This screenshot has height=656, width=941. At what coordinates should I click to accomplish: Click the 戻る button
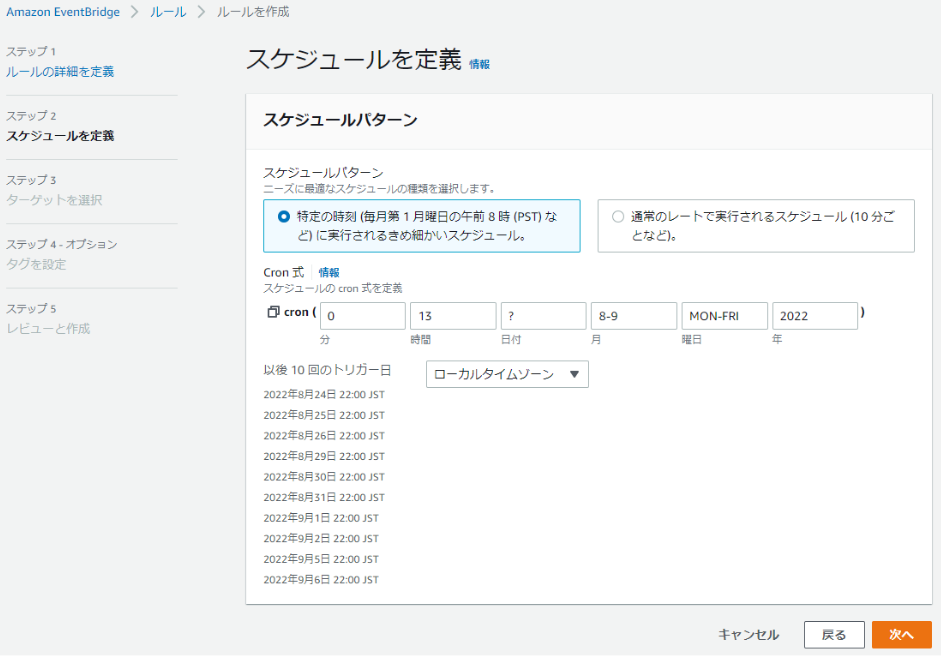(834, 635)
